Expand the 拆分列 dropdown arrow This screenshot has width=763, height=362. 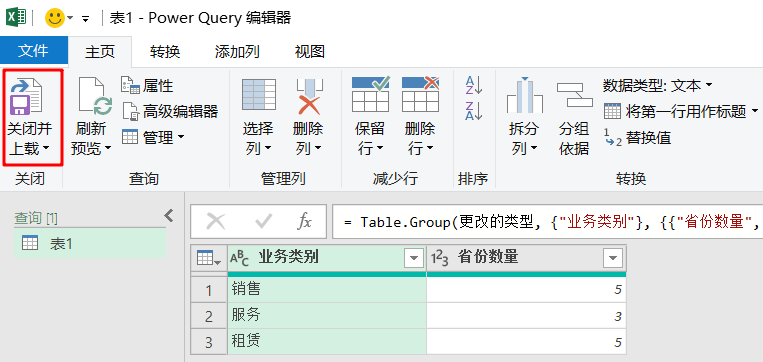534,148
